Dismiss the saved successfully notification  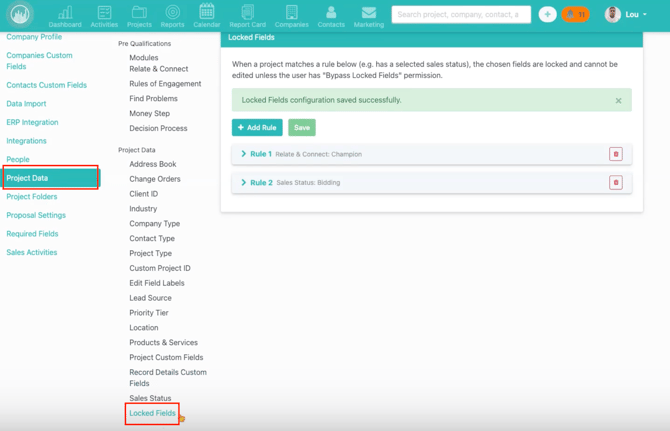(618, 101)
